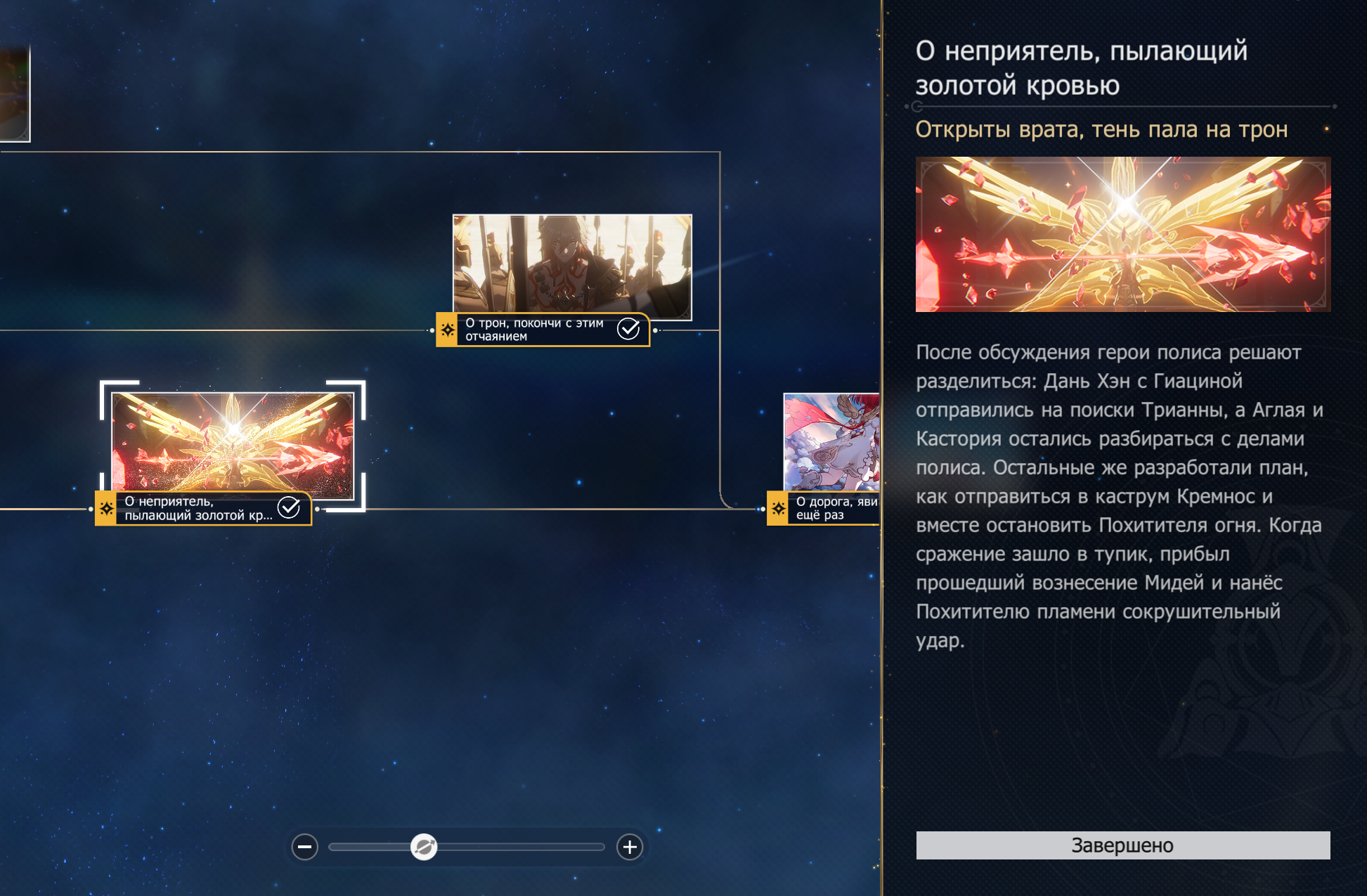Click the star icon on 'О неприятель' node
The width and height of the screenshot is (1367, 896).
point(106,508)
